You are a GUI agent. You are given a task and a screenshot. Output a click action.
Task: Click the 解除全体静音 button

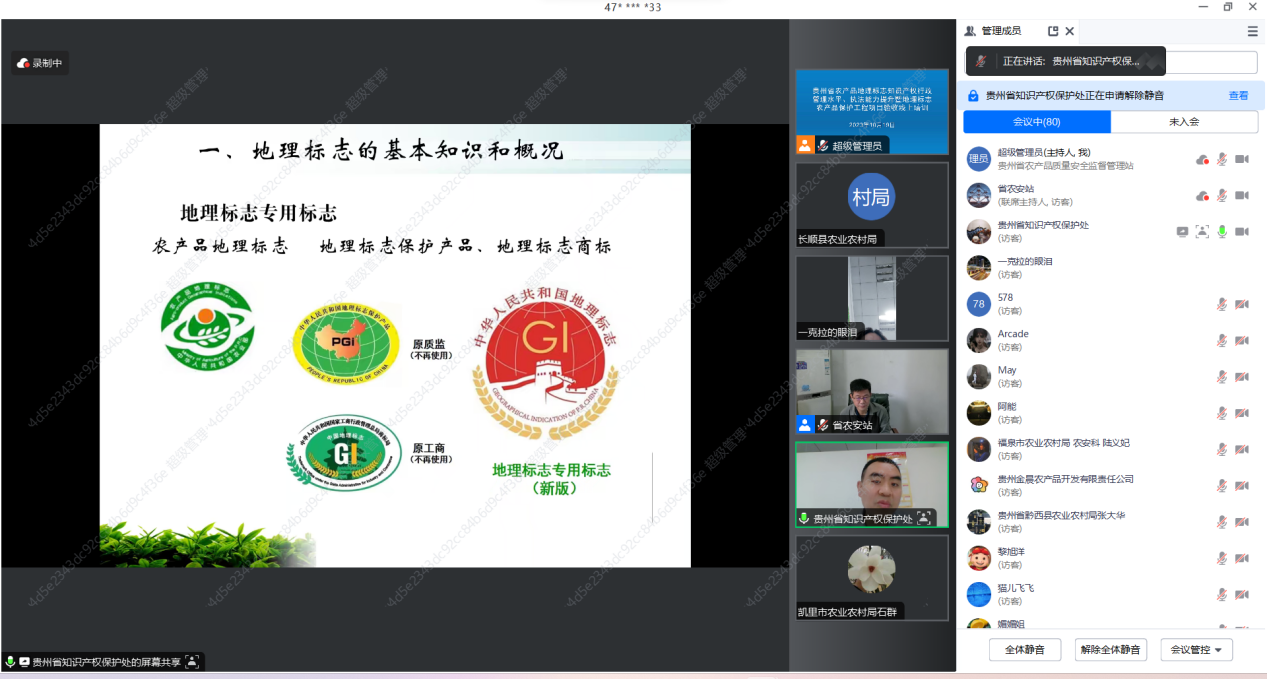(x=1110, y=650)
